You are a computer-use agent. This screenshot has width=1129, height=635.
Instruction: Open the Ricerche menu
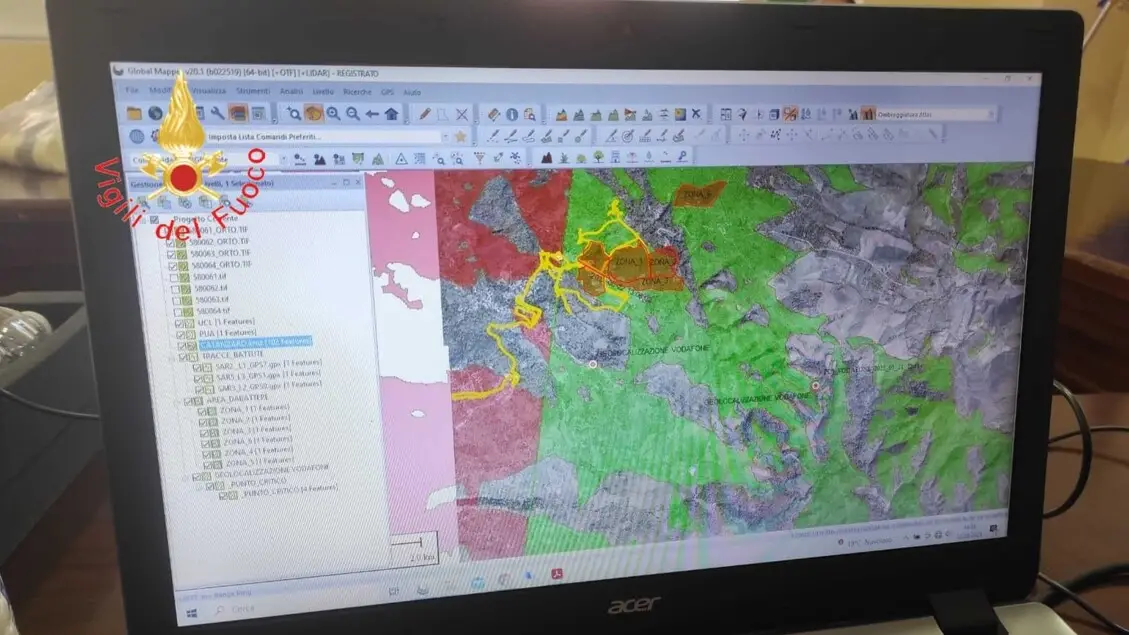point(356,91)
